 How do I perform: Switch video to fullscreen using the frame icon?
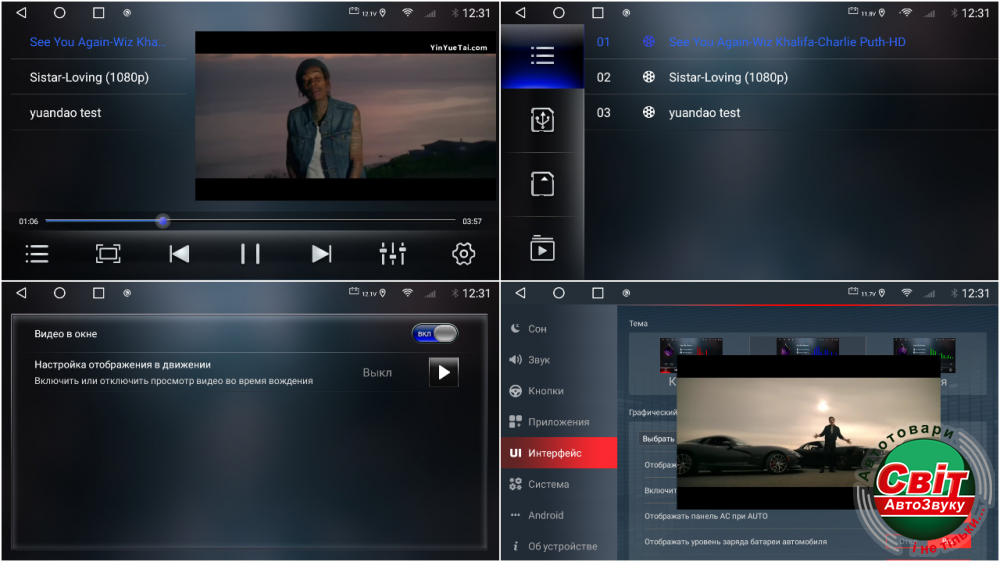click(108, 254)
